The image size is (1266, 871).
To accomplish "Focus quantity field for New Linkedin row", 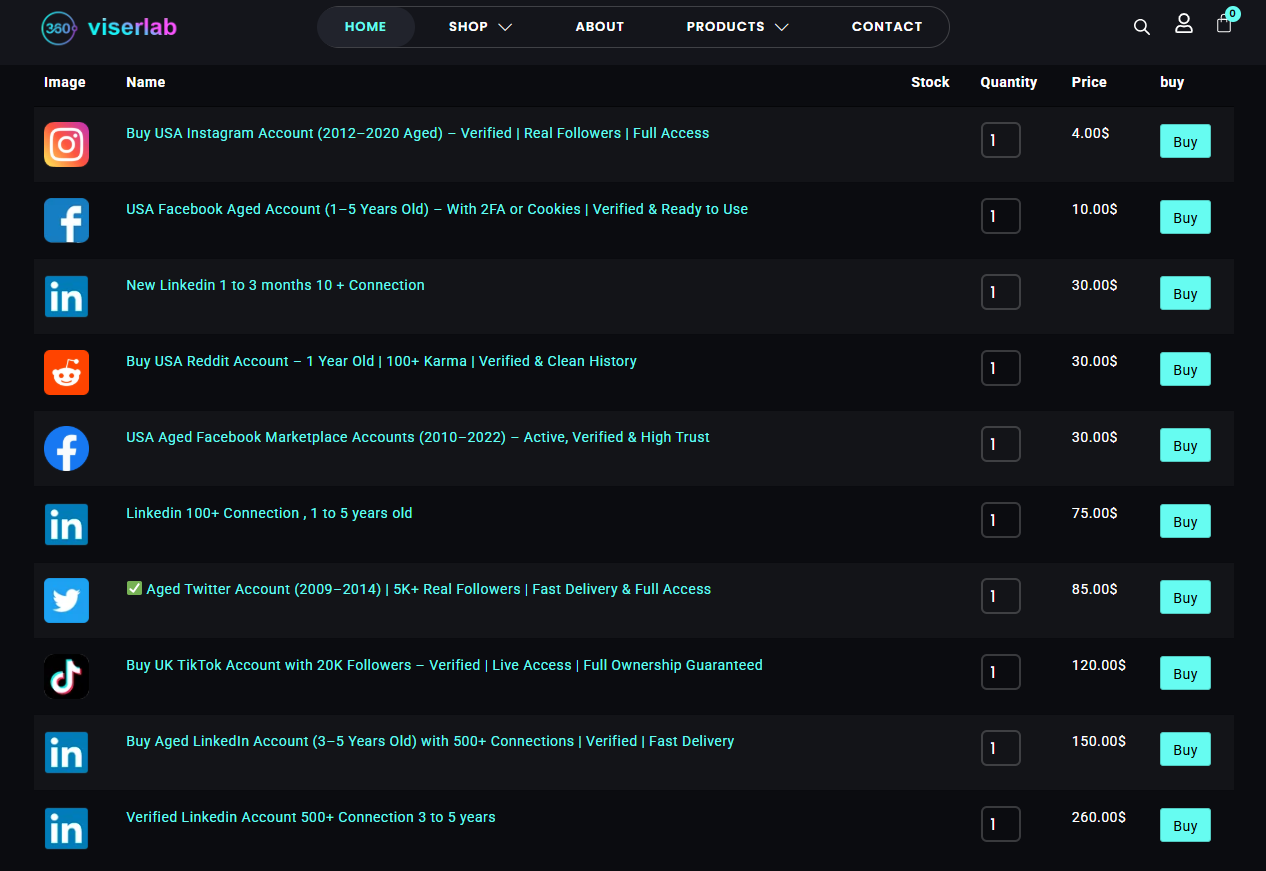I will [x=1001, y=292].
